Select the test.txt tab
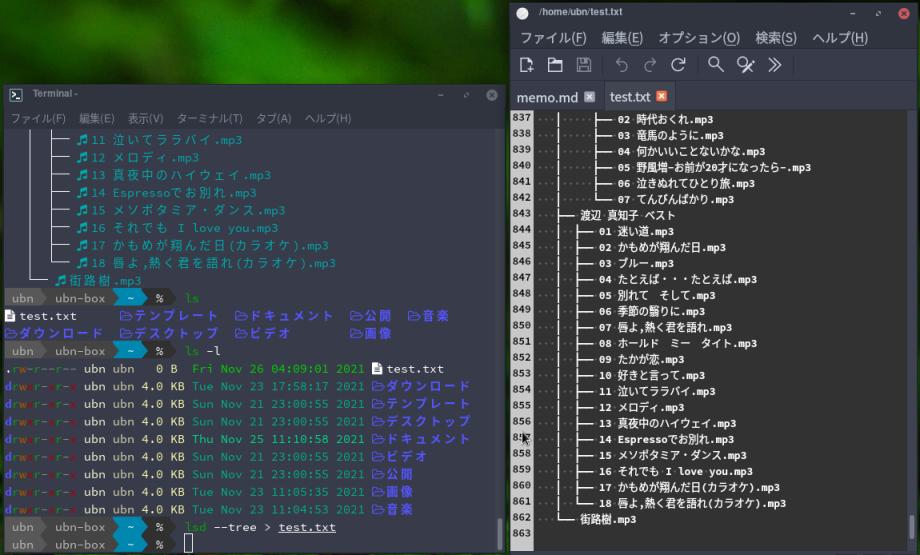Viewport: 920px width, 555px height. pyautogui.click(x=630, y=97)
